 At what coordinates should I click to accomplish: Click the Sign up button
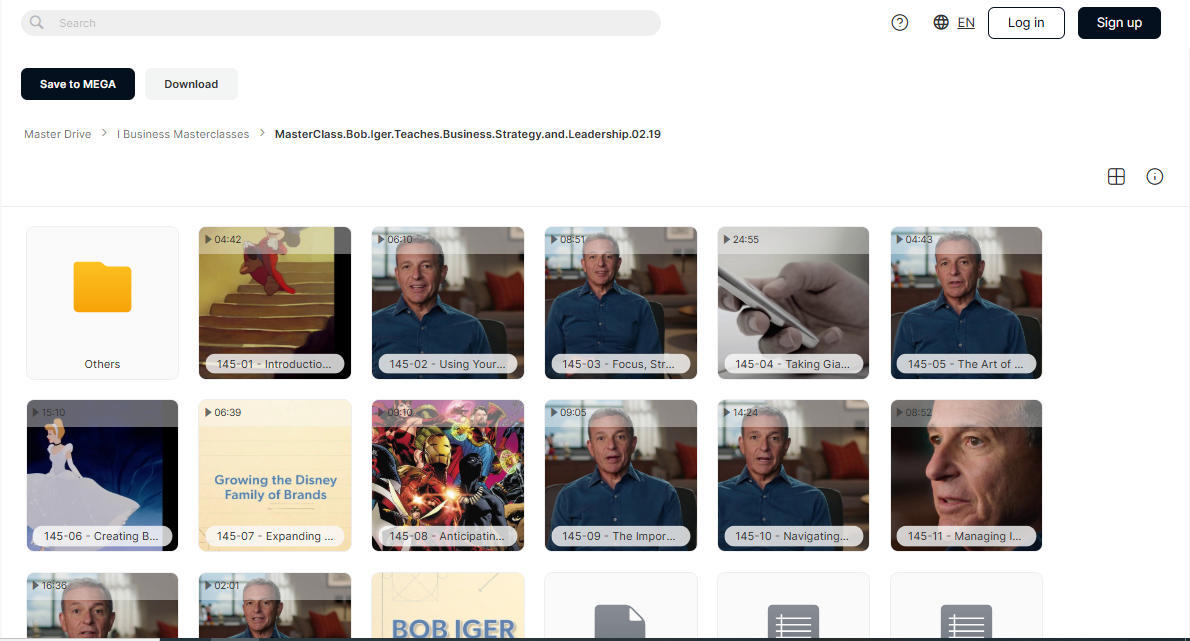pos(1119,23)
